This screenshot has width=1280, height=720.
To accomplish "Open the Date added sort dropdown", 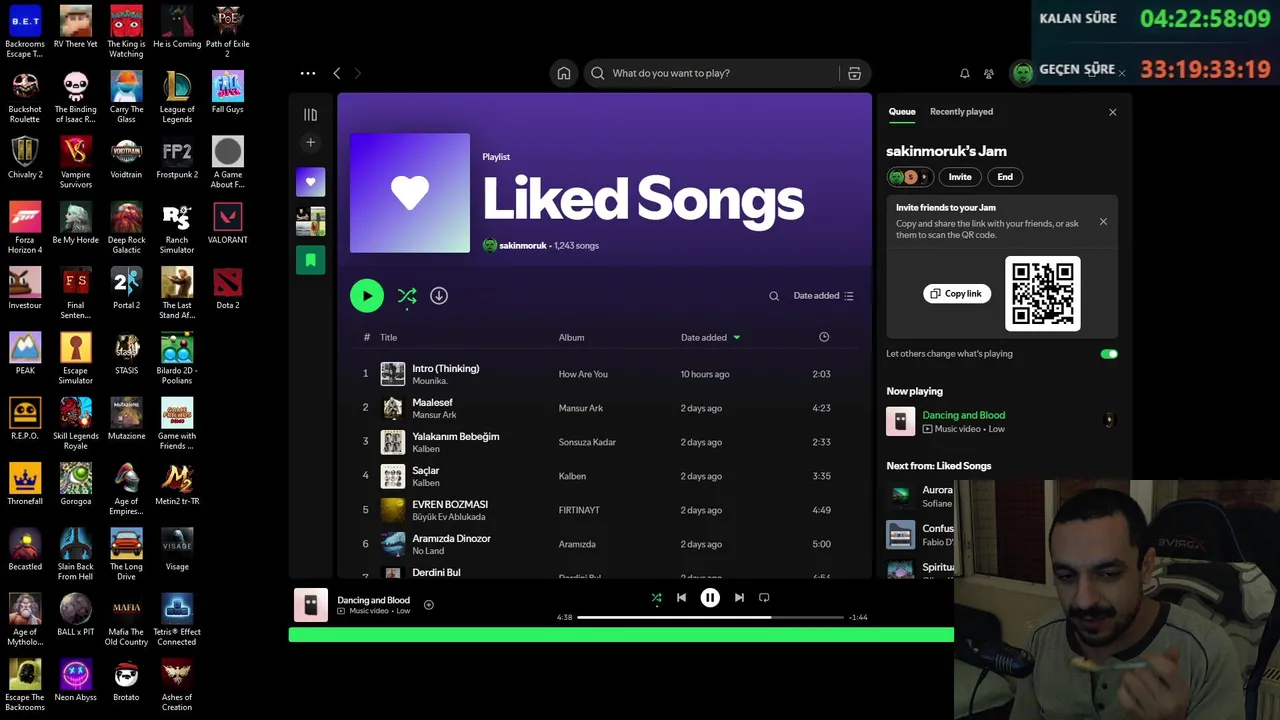I will pos(823,296).
